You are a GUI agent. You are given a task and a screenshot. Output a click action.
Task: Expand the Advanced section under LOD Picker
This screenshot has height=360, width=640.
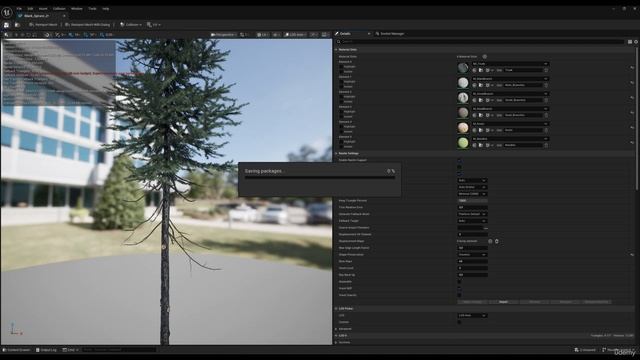336,329
